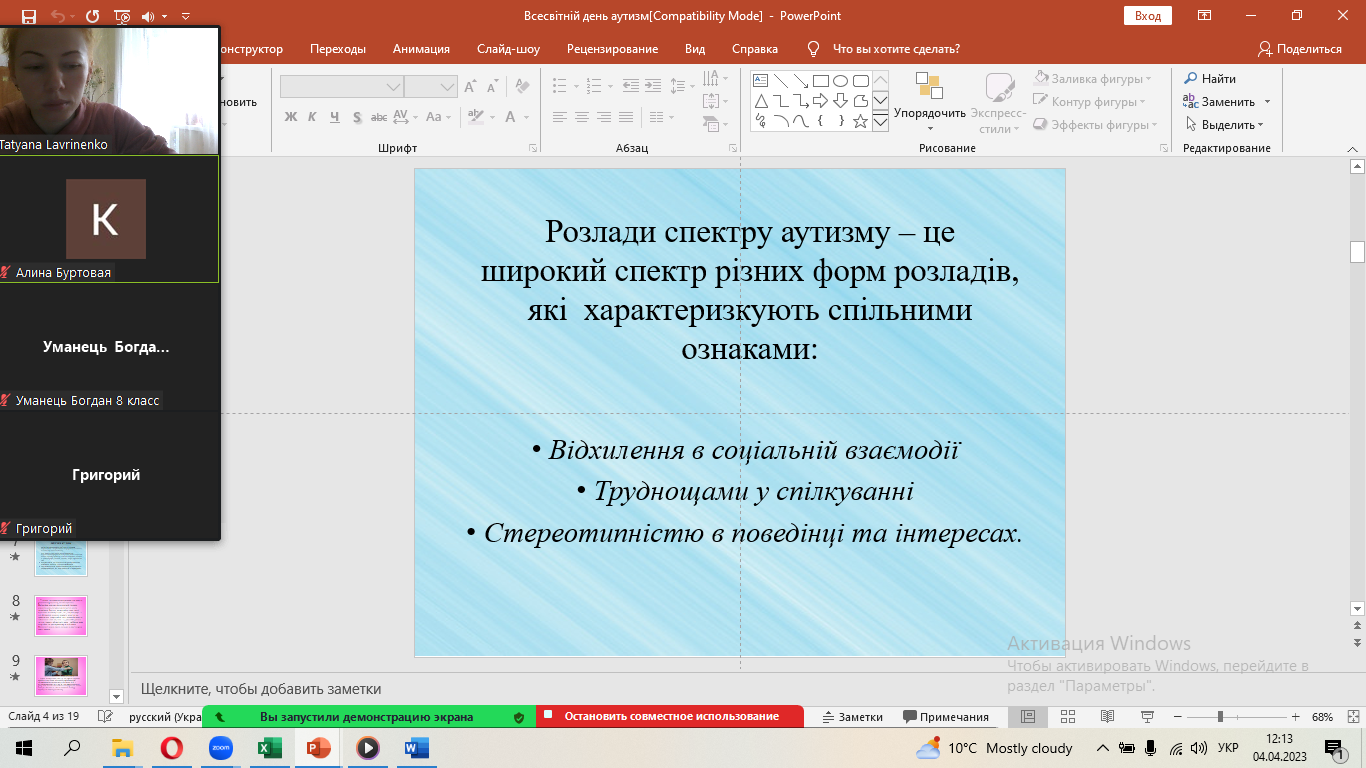Click Остановить совместное использование button
The image size is (1366, 768).
[x=670, y=717]
